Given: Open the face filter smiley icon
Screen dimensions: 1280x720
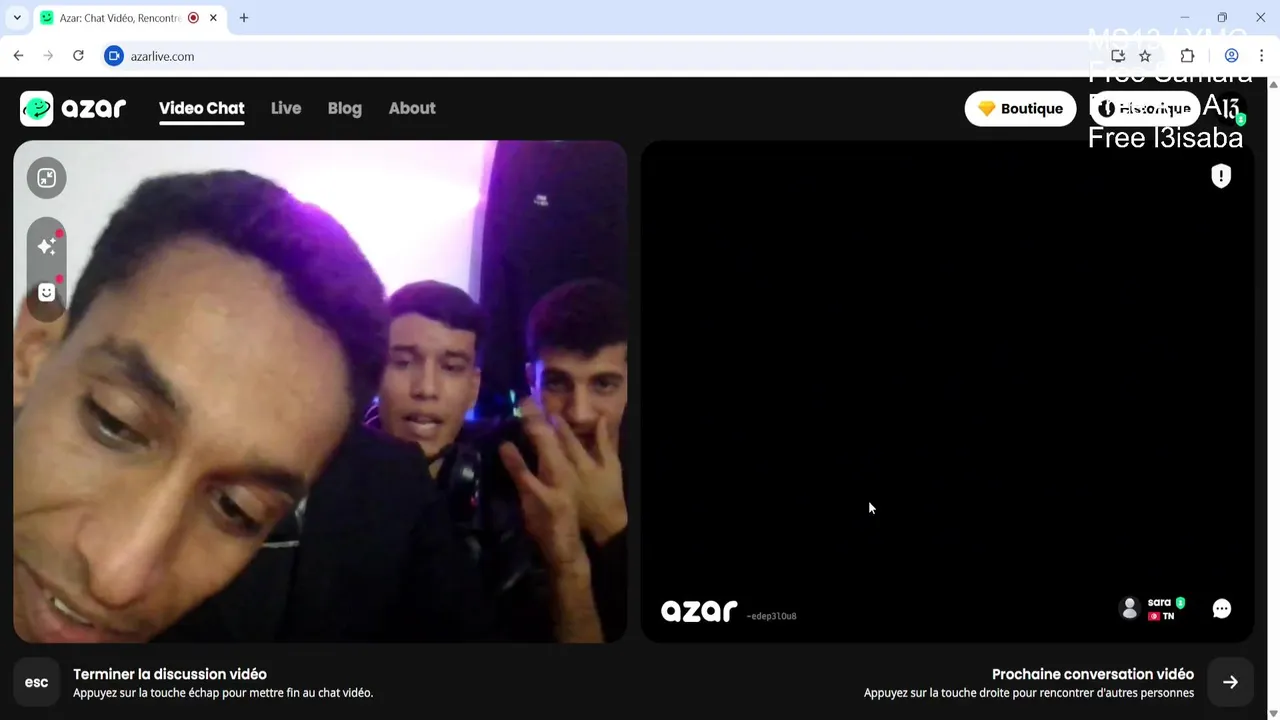Looking at the screenshot, I should point(47,292).
